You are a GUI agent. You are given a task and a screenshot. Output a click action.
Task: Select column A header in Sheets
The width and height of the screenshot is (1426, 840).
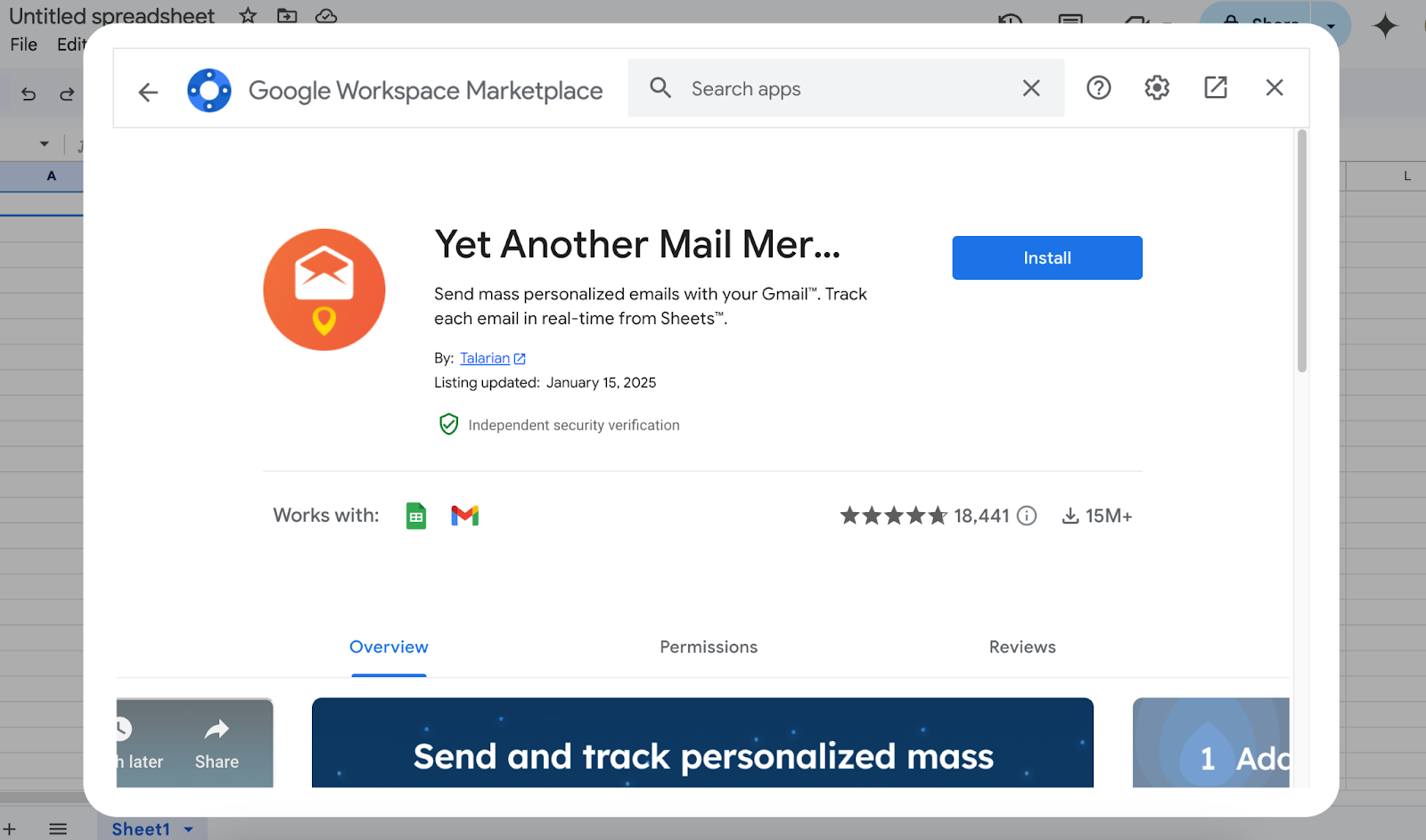42,175
